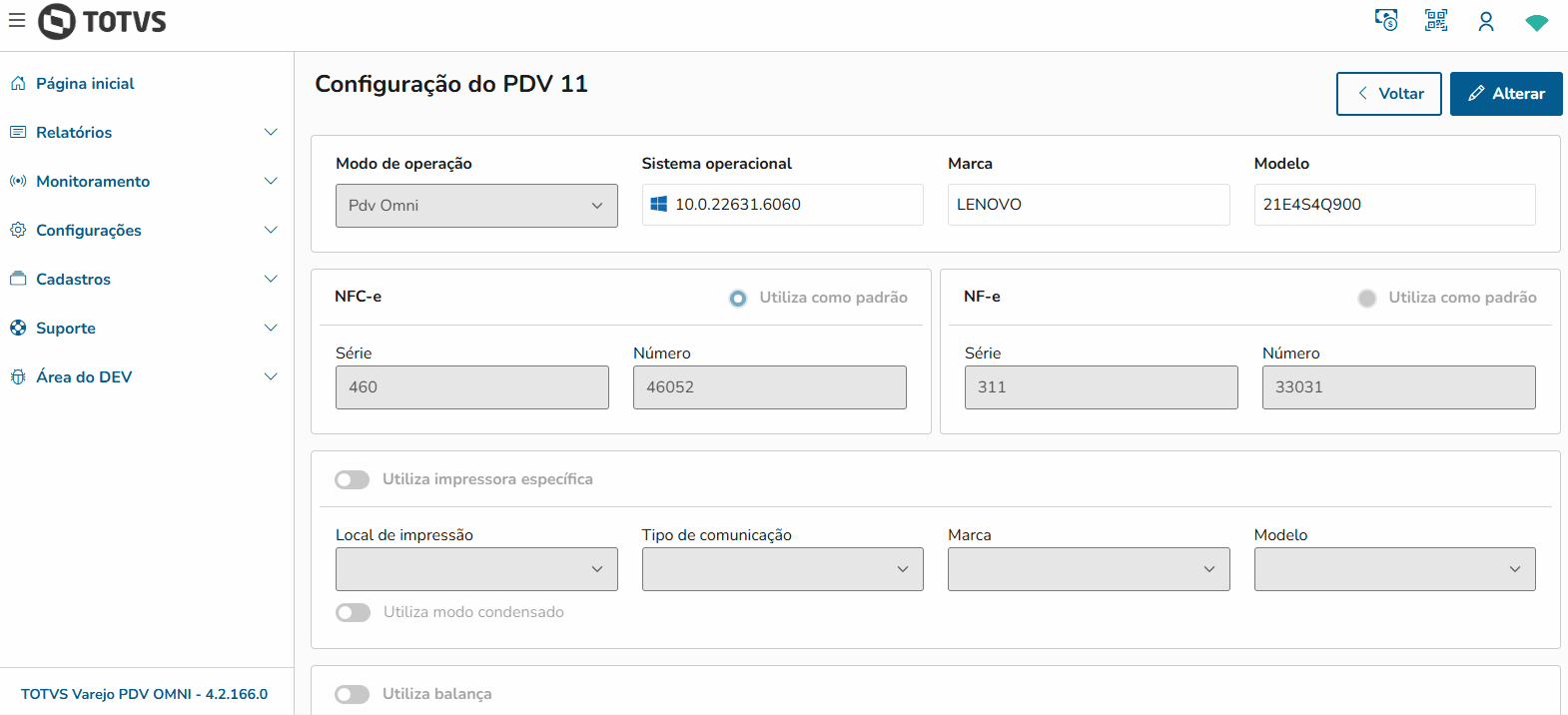This screenshot has width=1568, height=715.
Task: Expand the Relatórios menu
Action: coord(74,133)
